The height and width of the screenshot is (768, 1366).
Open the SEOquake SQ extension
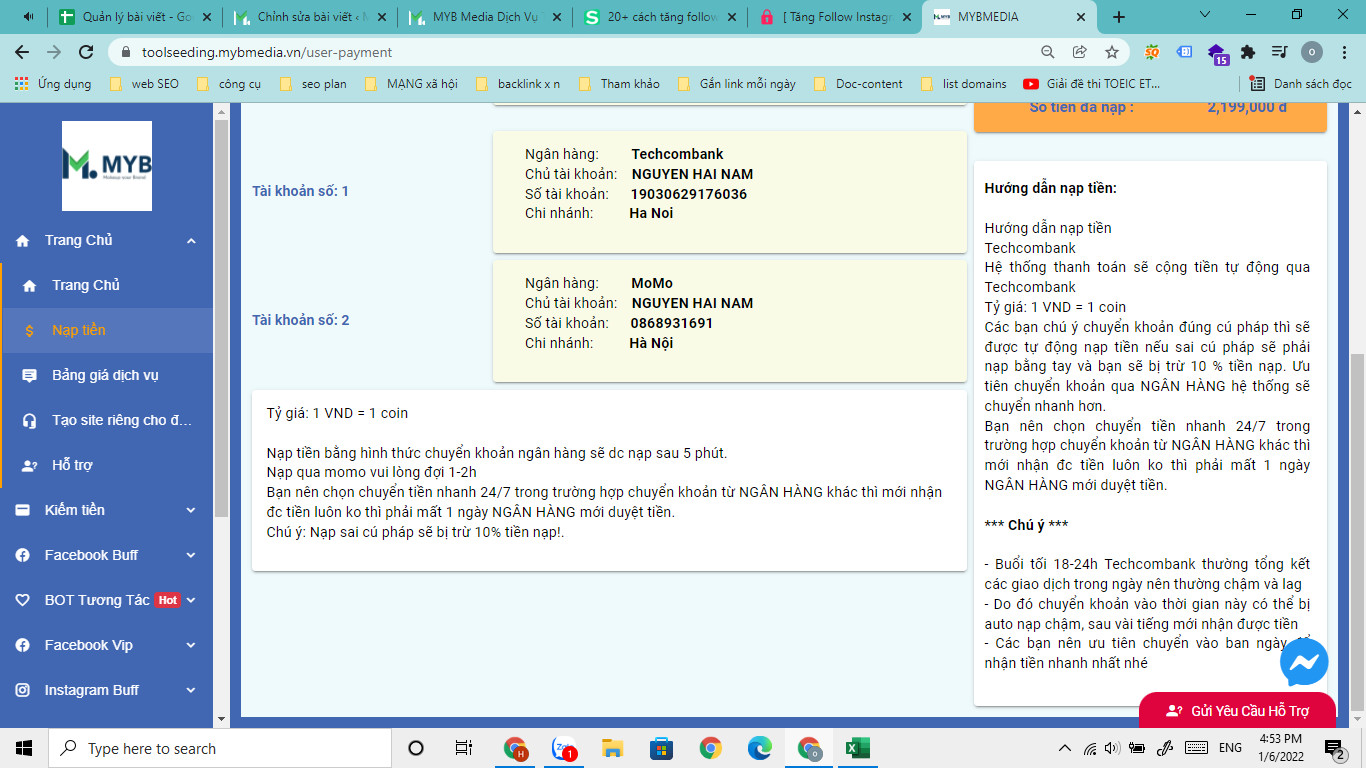point(1152,52)
